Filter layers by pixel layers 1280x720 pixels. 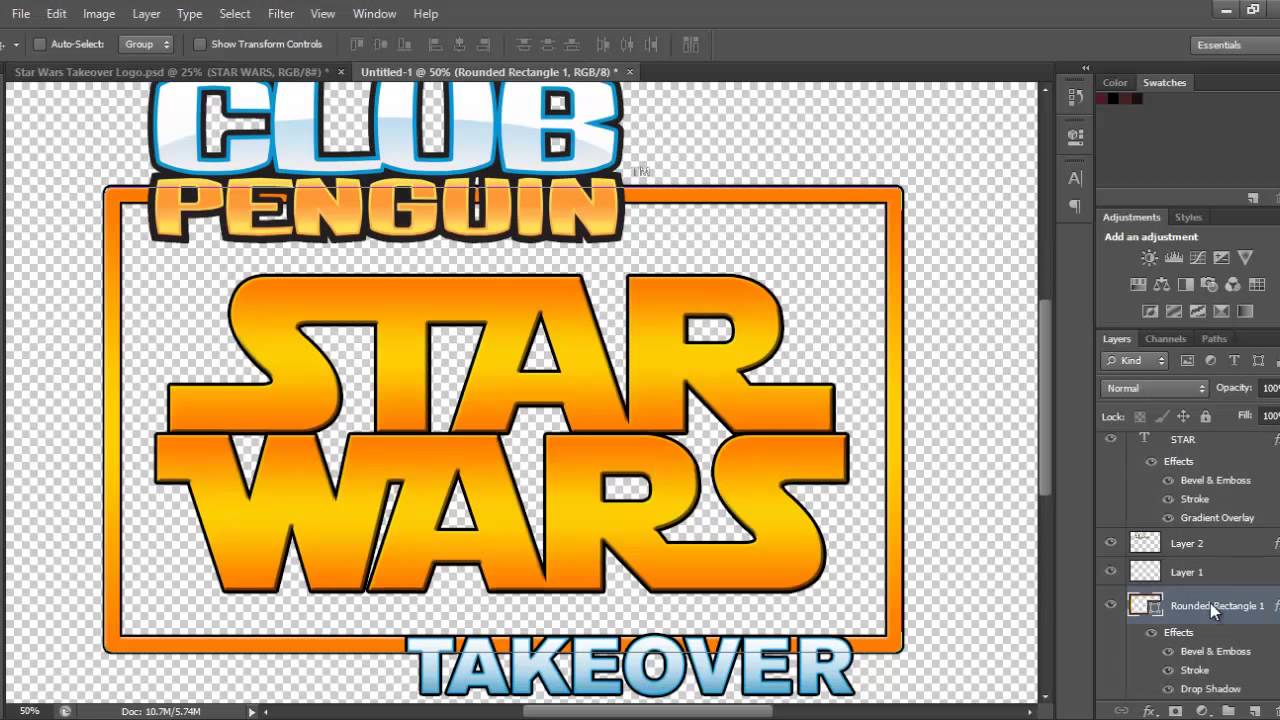[x=1187, y=361]
